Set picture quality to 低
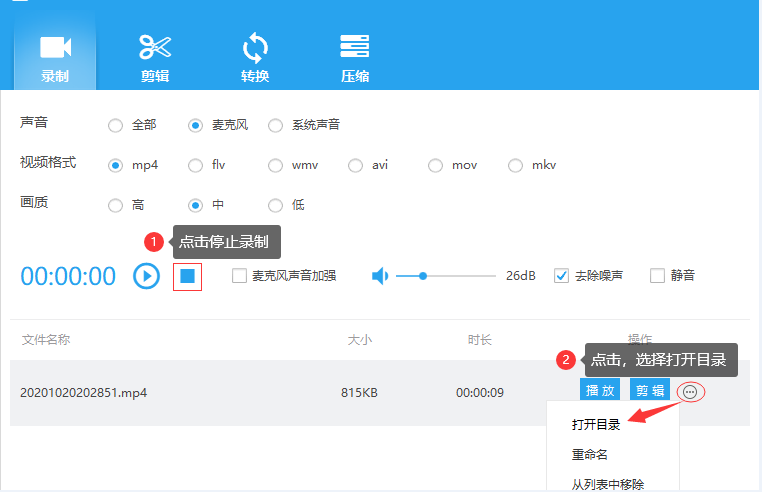 pyautogui.click(x=276, y=206)
